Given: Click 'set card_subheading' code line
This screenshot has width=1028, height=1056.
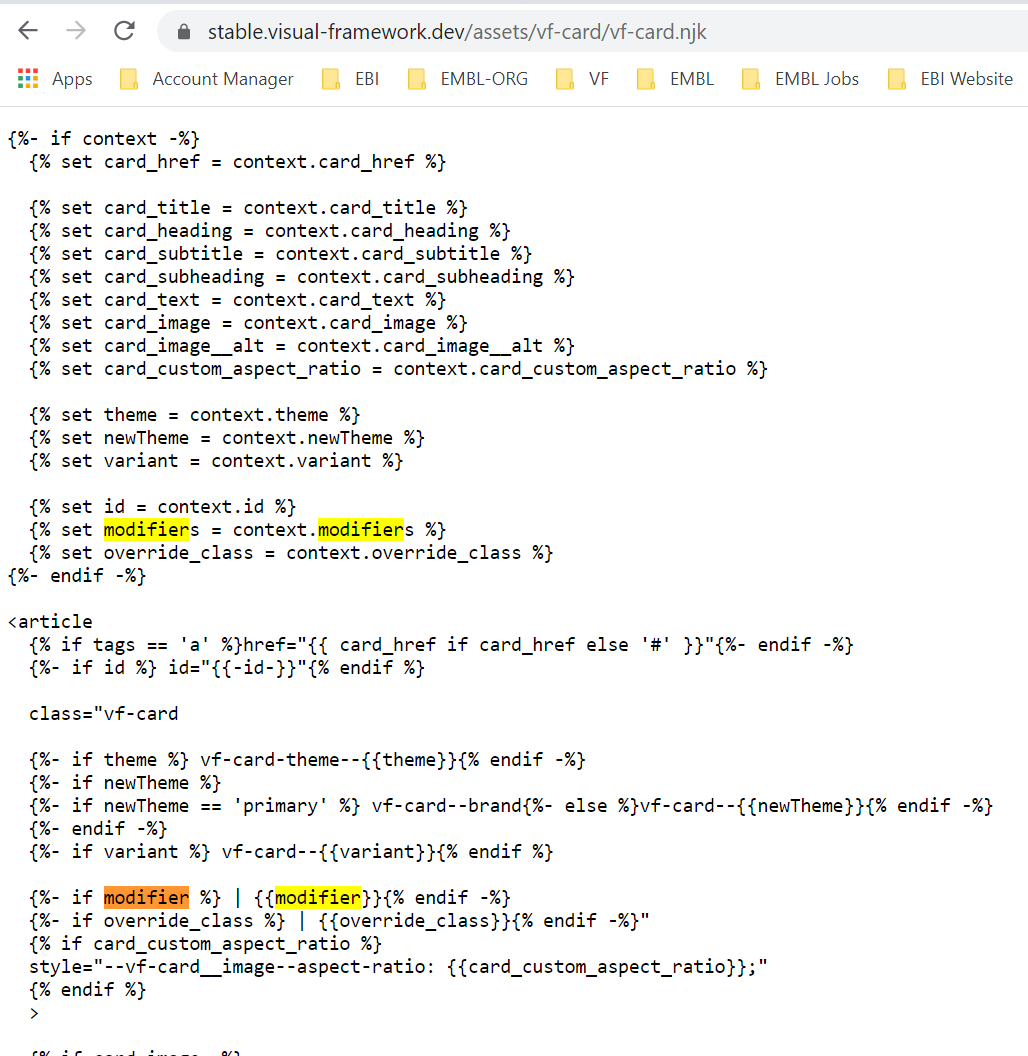Looking at the screenshot, I should coord(302,277).
